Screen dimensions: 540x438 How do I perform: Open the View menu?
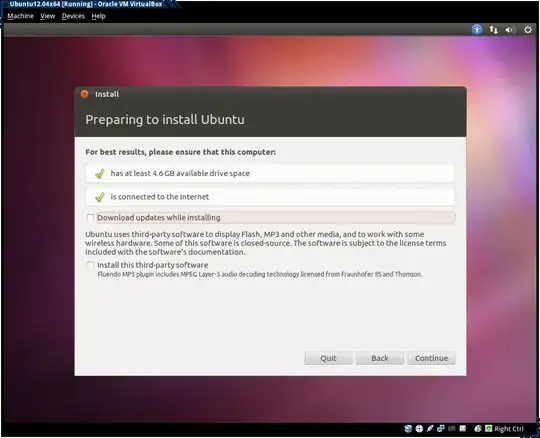coord(48,16)
